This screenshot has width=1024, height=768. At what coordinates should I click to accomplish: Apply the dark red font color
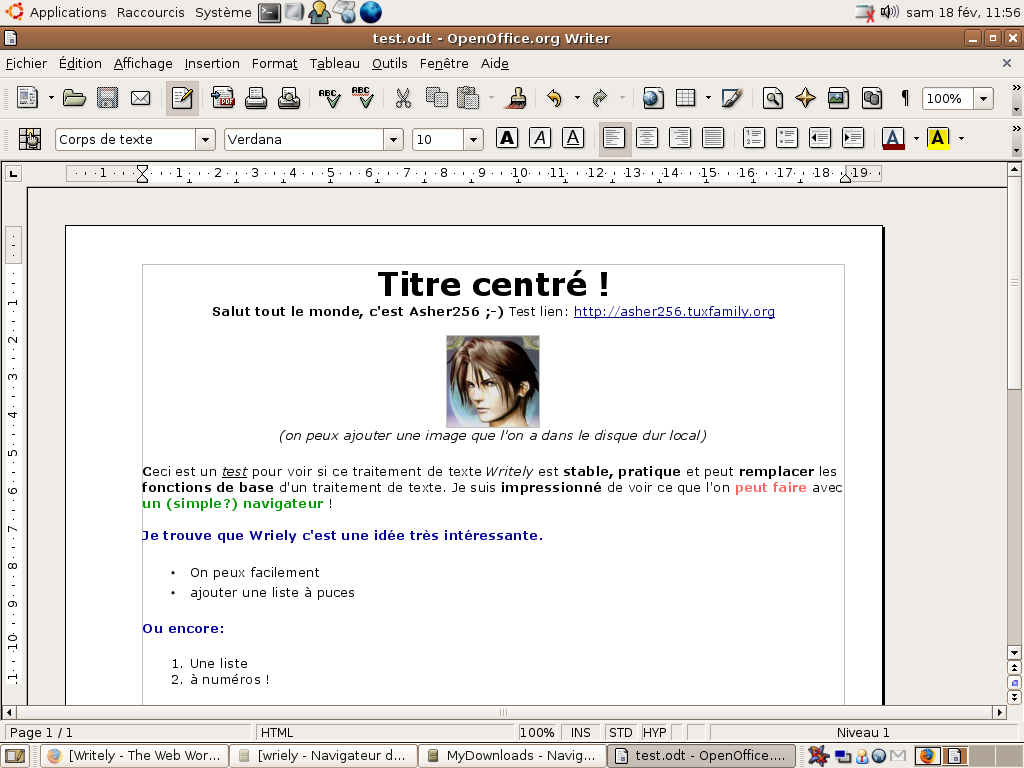893,138
